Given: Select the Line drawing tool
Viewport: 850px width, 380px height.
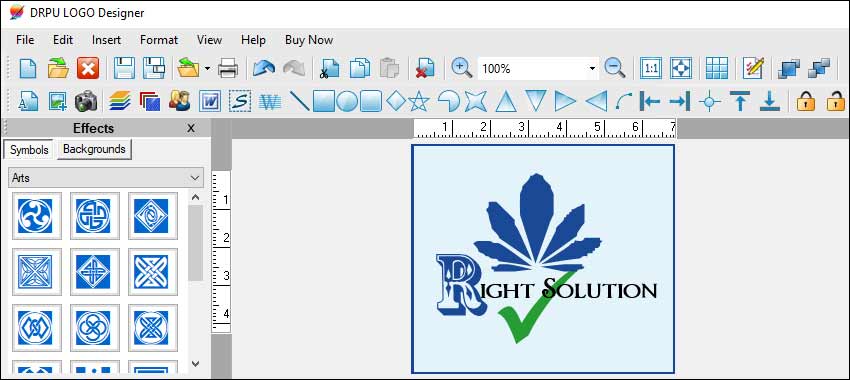Looking at the screenshot, I should coord(299,101).
